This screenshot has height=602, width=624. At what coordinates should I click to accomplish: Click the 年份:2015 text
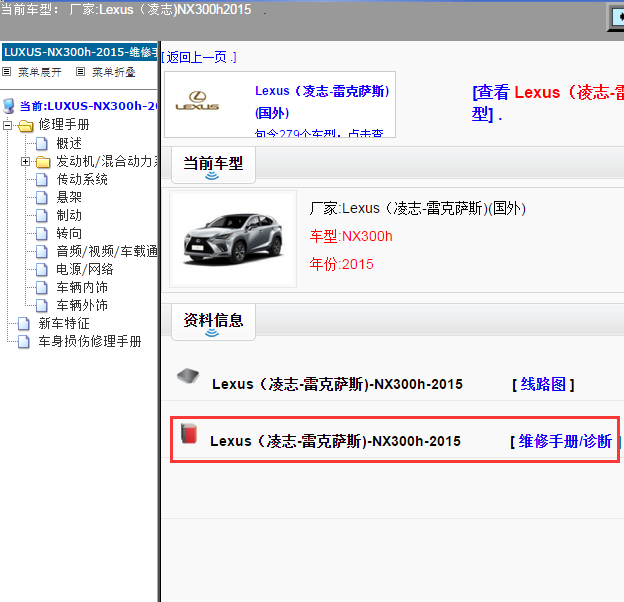click(x=341, y=264)
